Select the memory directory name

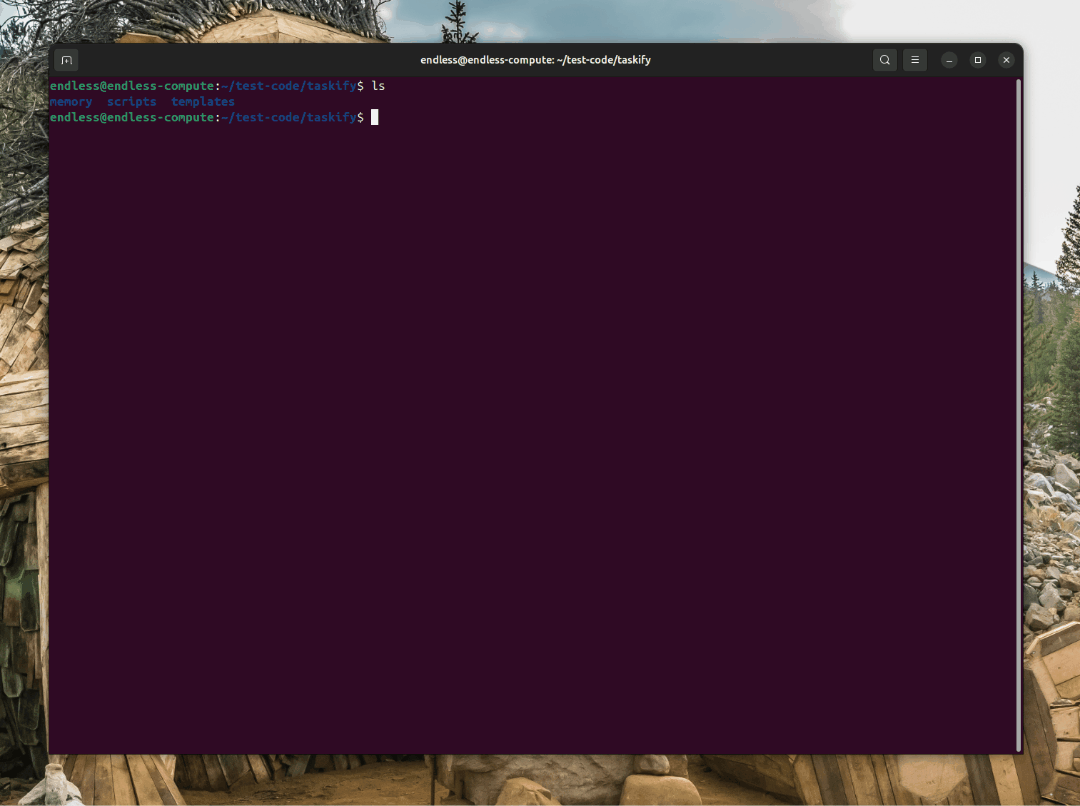tap(71, 101)
